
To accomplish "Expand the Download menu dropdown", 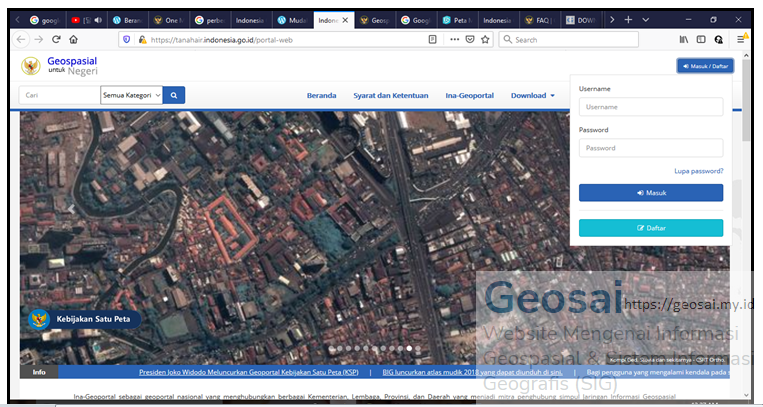I will (x=532, y=95).
